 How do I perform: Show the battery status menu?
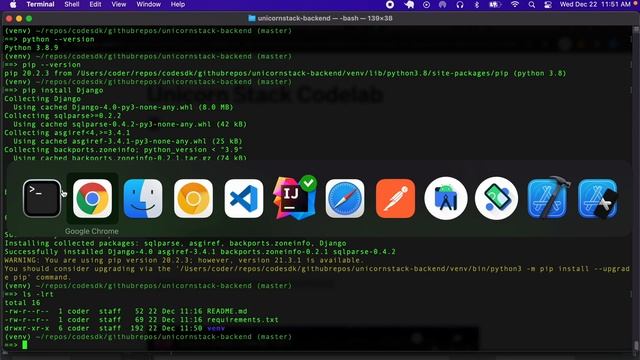(495, 4)
